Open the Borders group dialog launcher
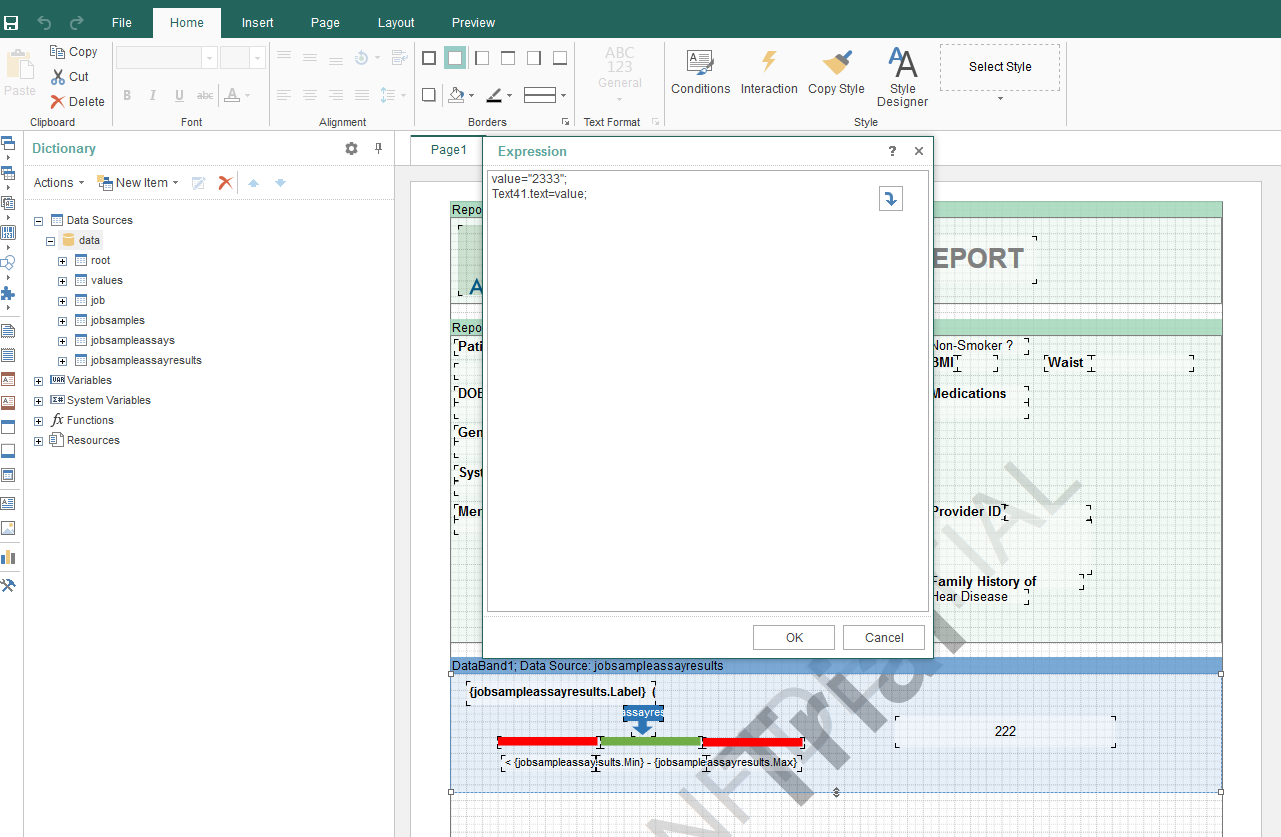Screen dimensions: 1281x837 click(565, 122)
